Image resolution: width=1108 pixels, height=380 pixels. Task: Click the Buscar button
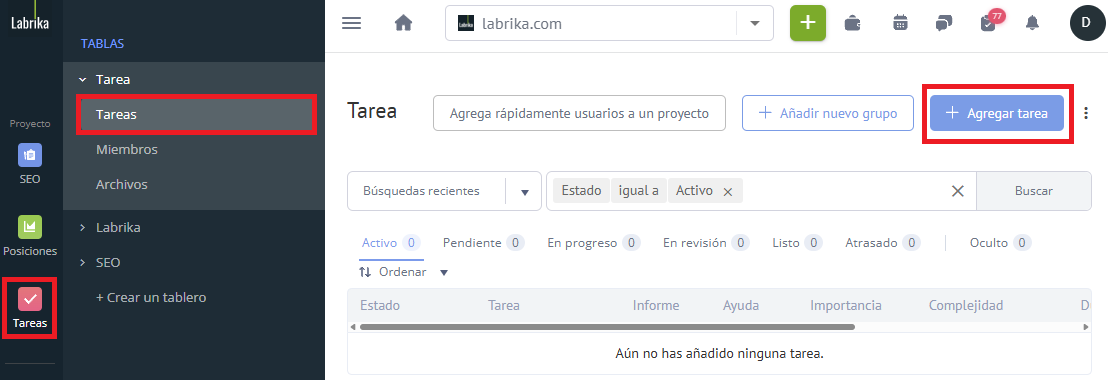(1034, 191)
